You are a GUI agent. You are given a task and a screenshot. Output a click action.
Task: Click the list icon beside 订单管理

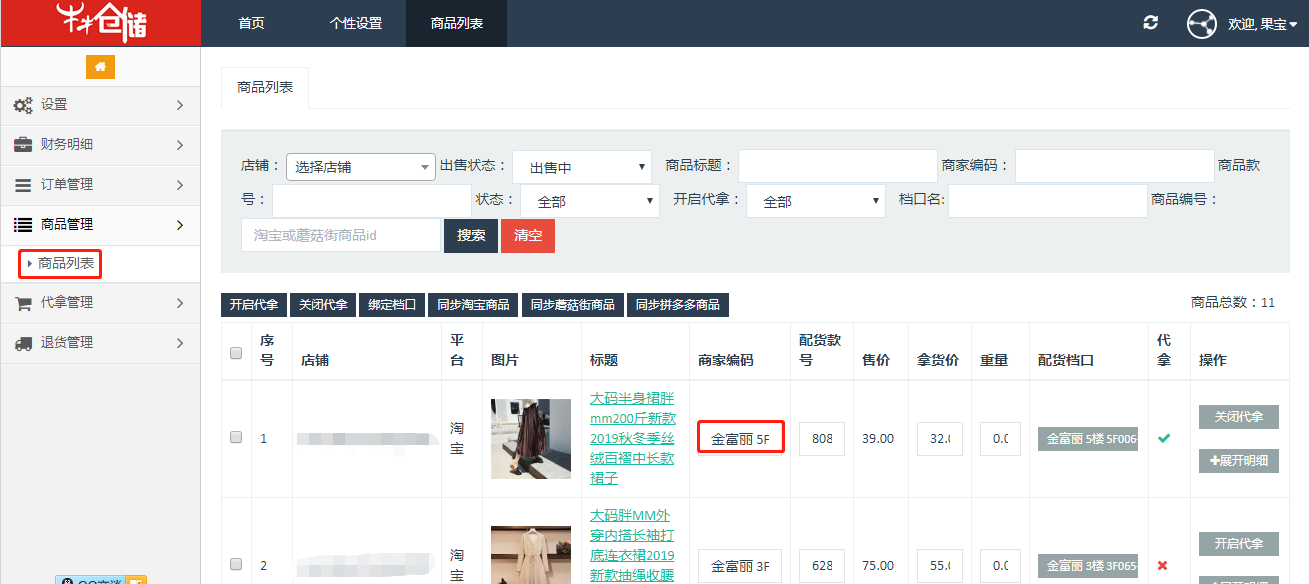click(23, 185)
